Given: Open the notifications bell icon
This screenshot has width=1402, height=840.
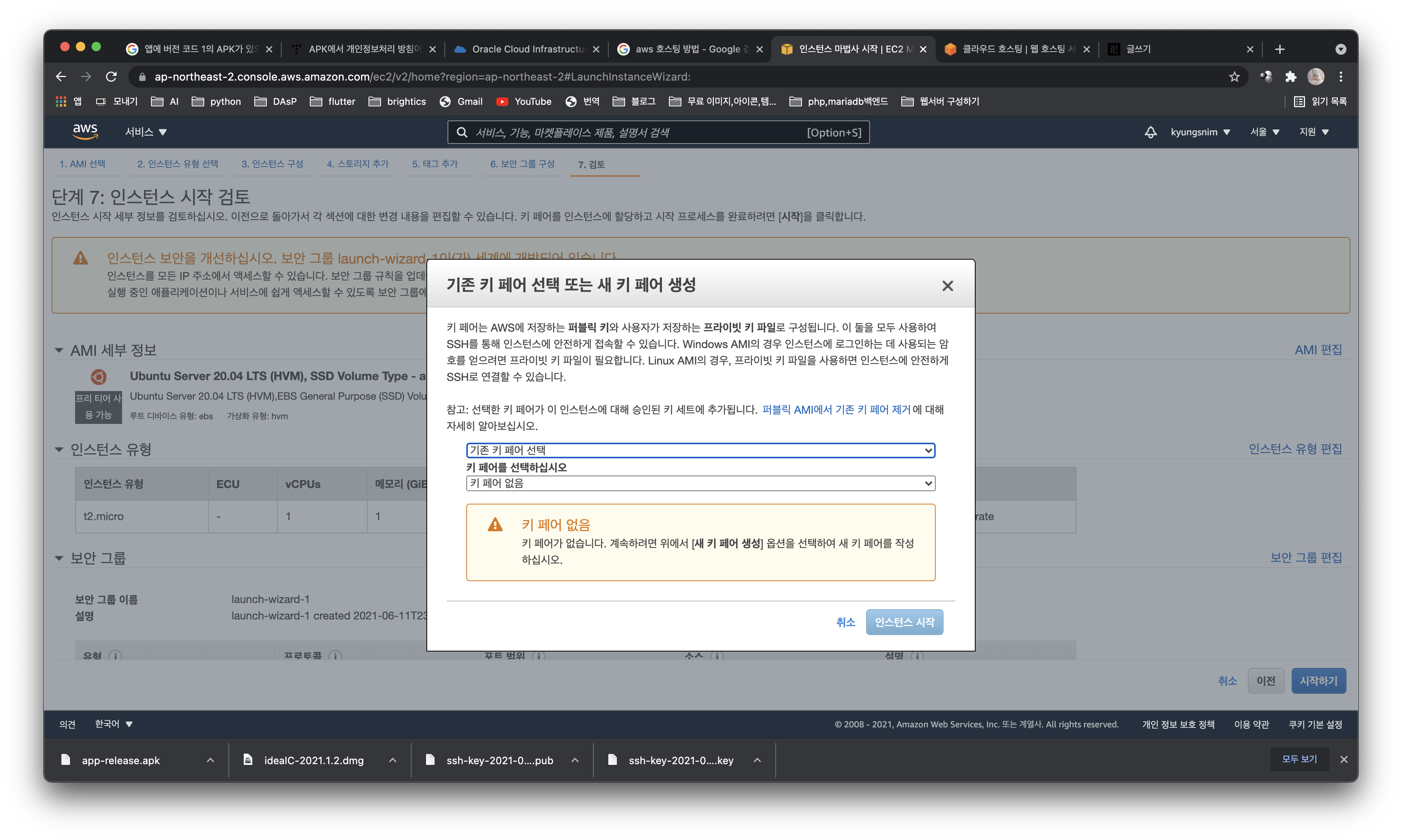Looking at the screenshot, I should point(1150,132).
